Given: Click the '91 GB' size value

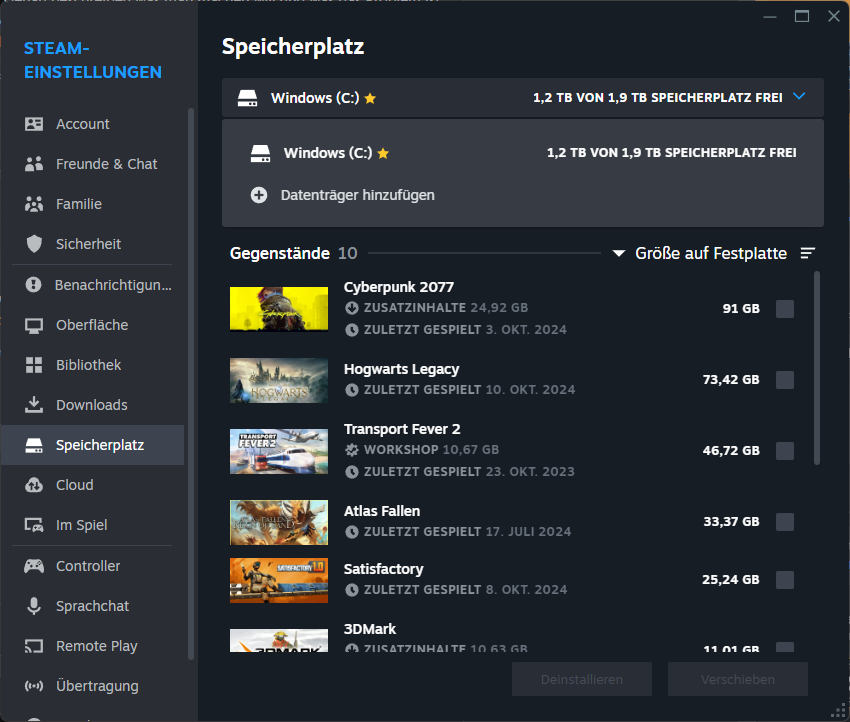Looking at the screenshot, I should (741, 309).
